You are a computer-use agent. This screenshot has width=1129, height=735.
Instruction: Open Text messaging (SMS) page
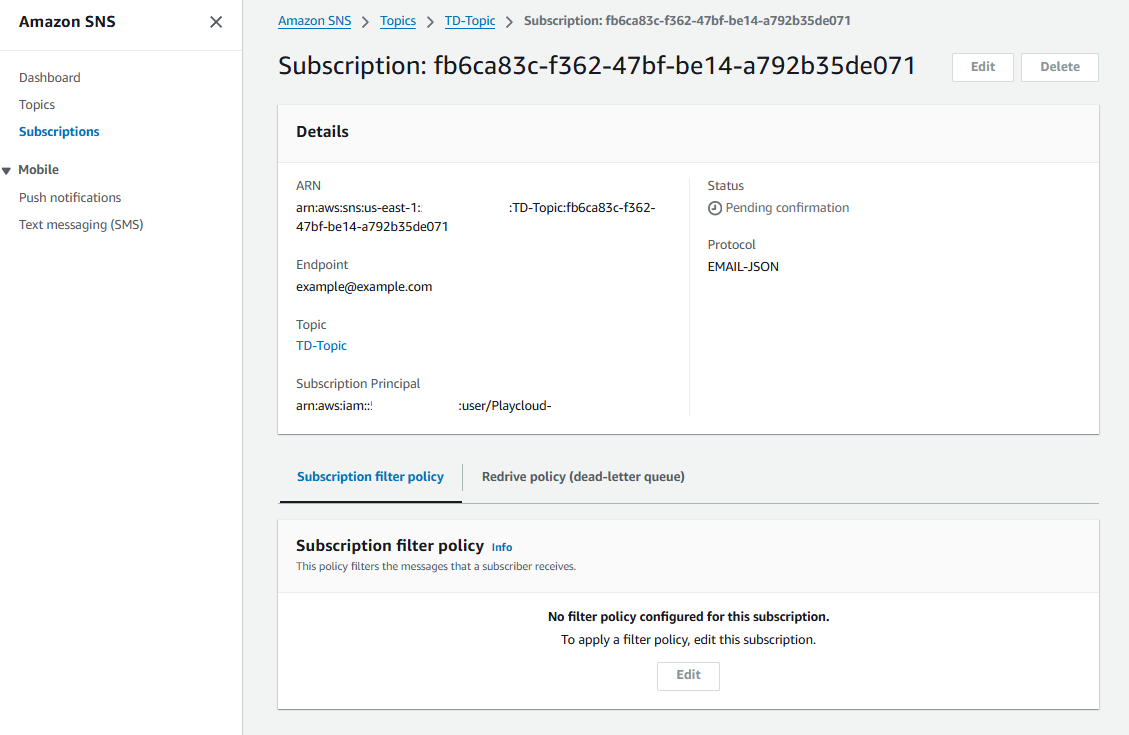81,224
